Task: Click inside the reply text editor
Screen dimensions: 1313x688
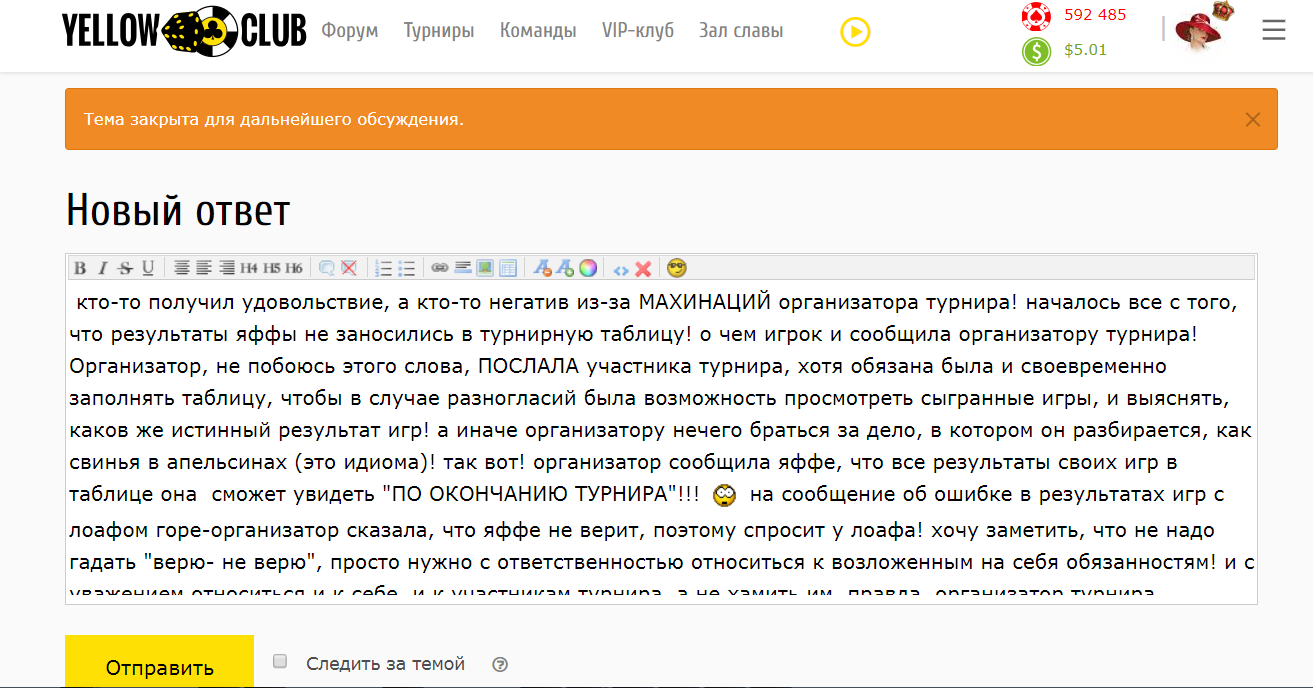Action: coord(661,442)
